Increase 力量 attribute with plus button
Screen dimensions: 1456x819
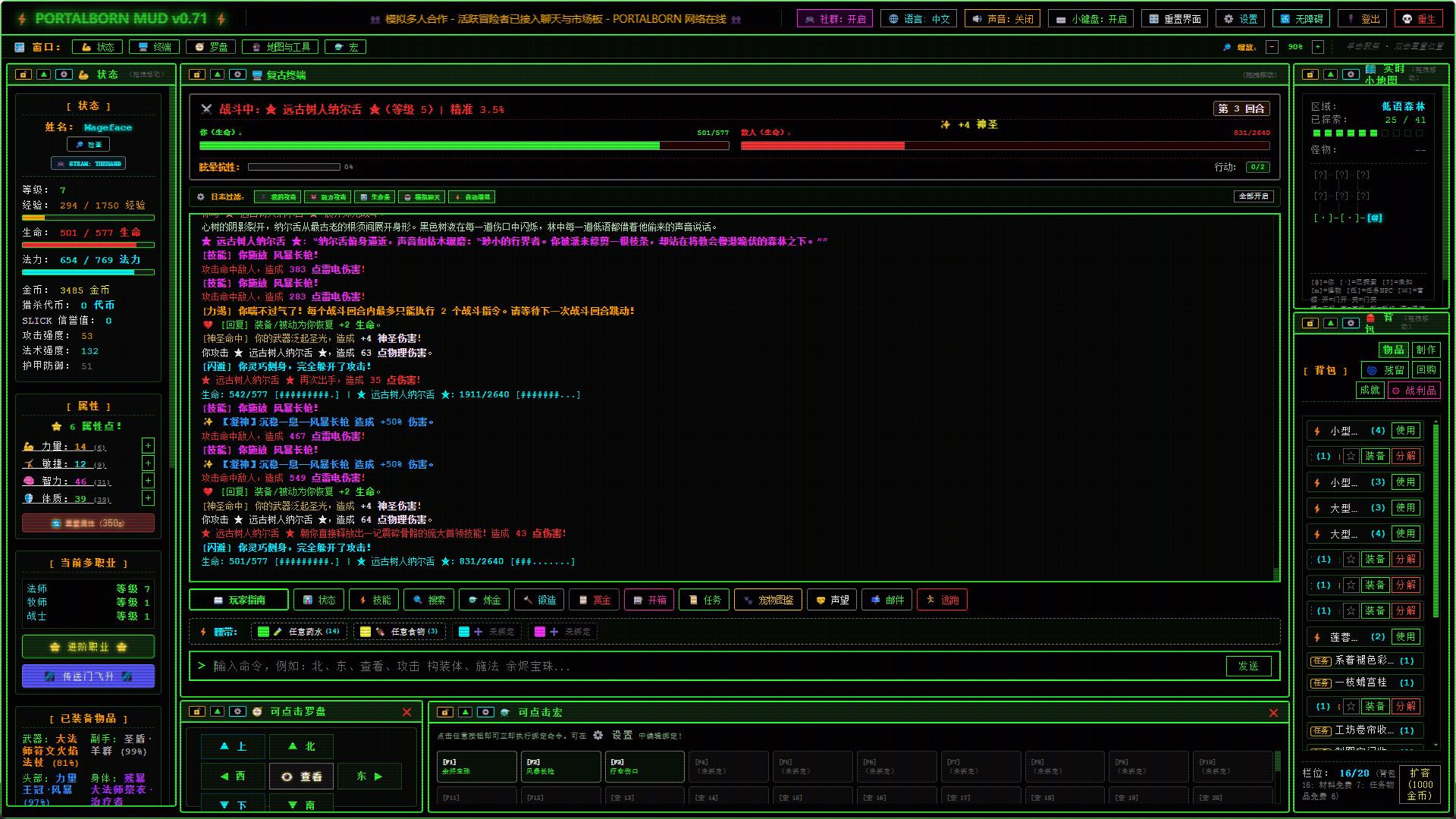[x=149, y=446]
